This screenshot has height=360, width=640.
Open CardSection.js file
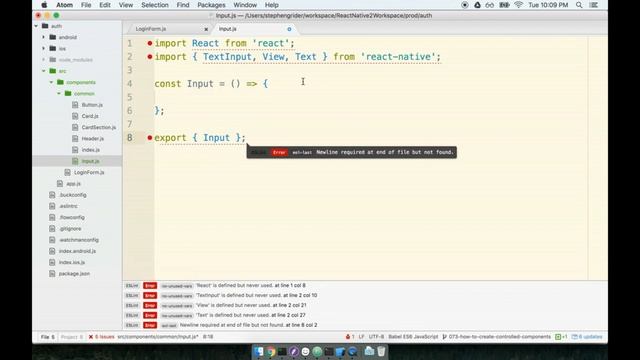(98, 127)
